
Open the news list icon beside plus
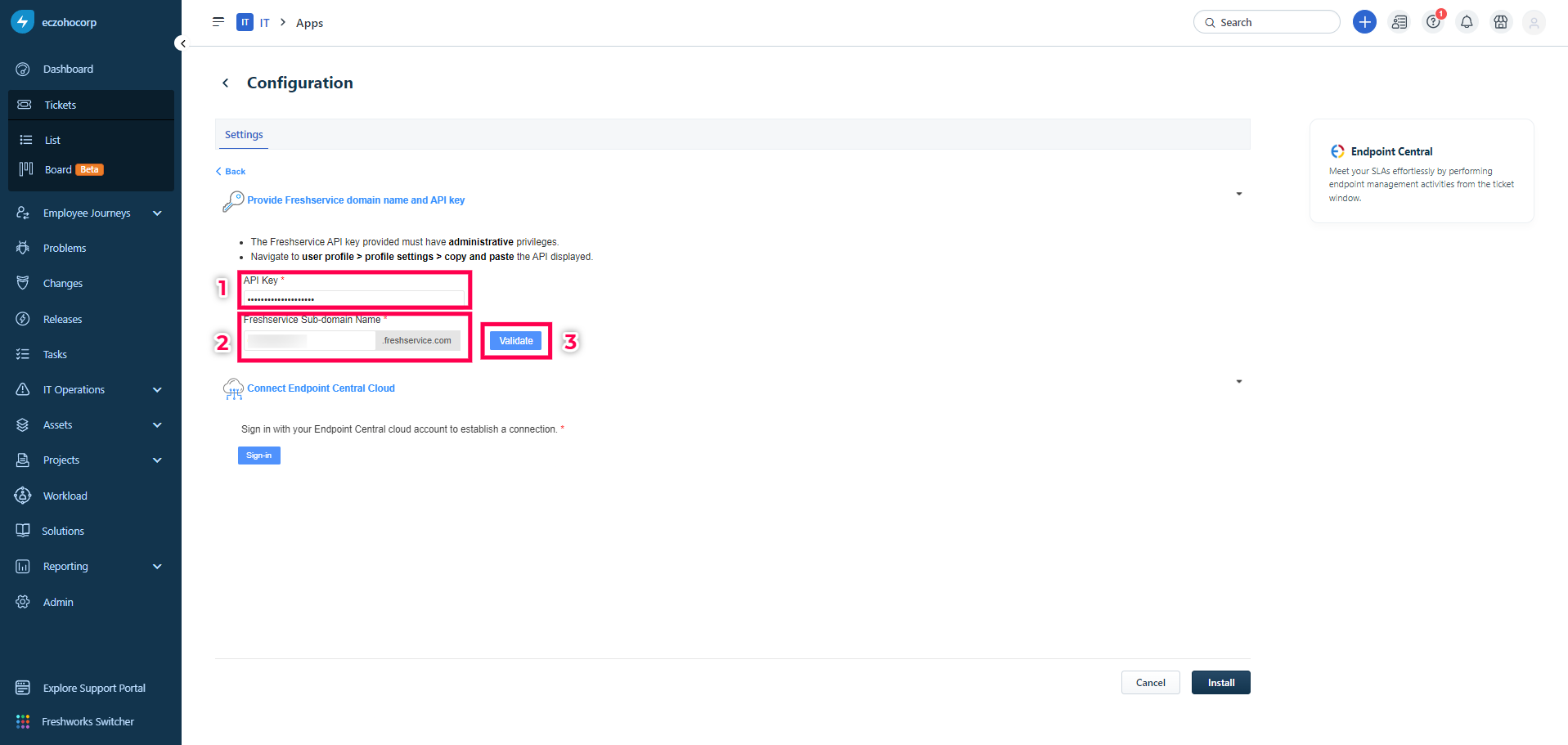click(1400, 22)
